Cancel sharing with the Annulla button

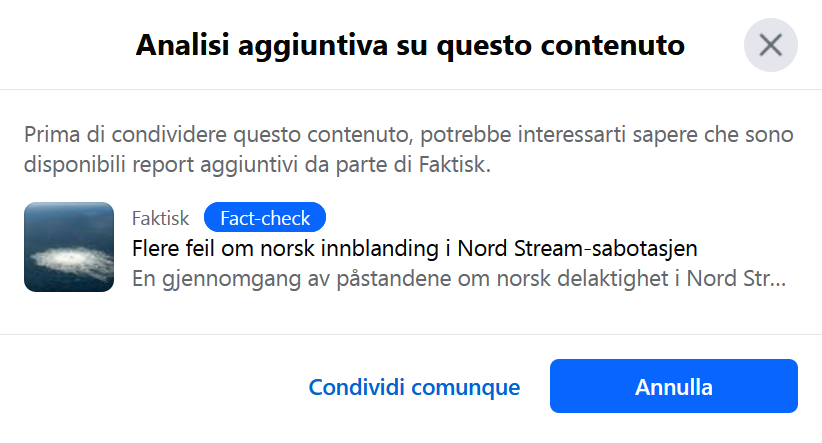[x=674, y=386]
